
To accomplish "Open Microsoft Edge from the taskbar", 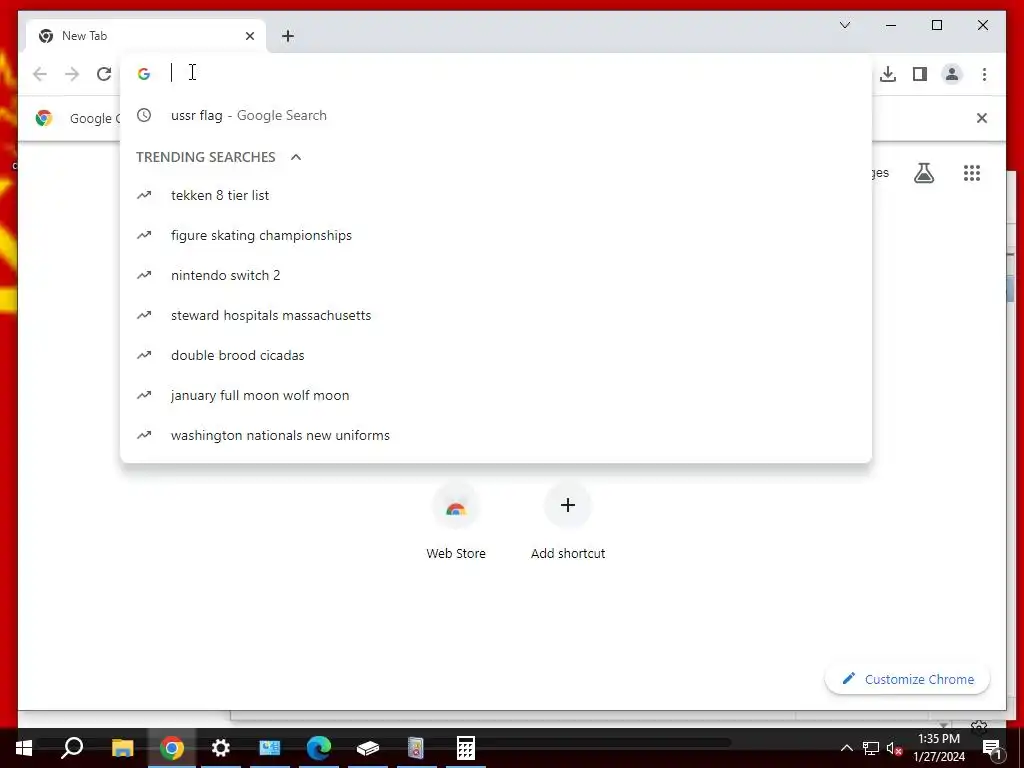I will point(319,748).
